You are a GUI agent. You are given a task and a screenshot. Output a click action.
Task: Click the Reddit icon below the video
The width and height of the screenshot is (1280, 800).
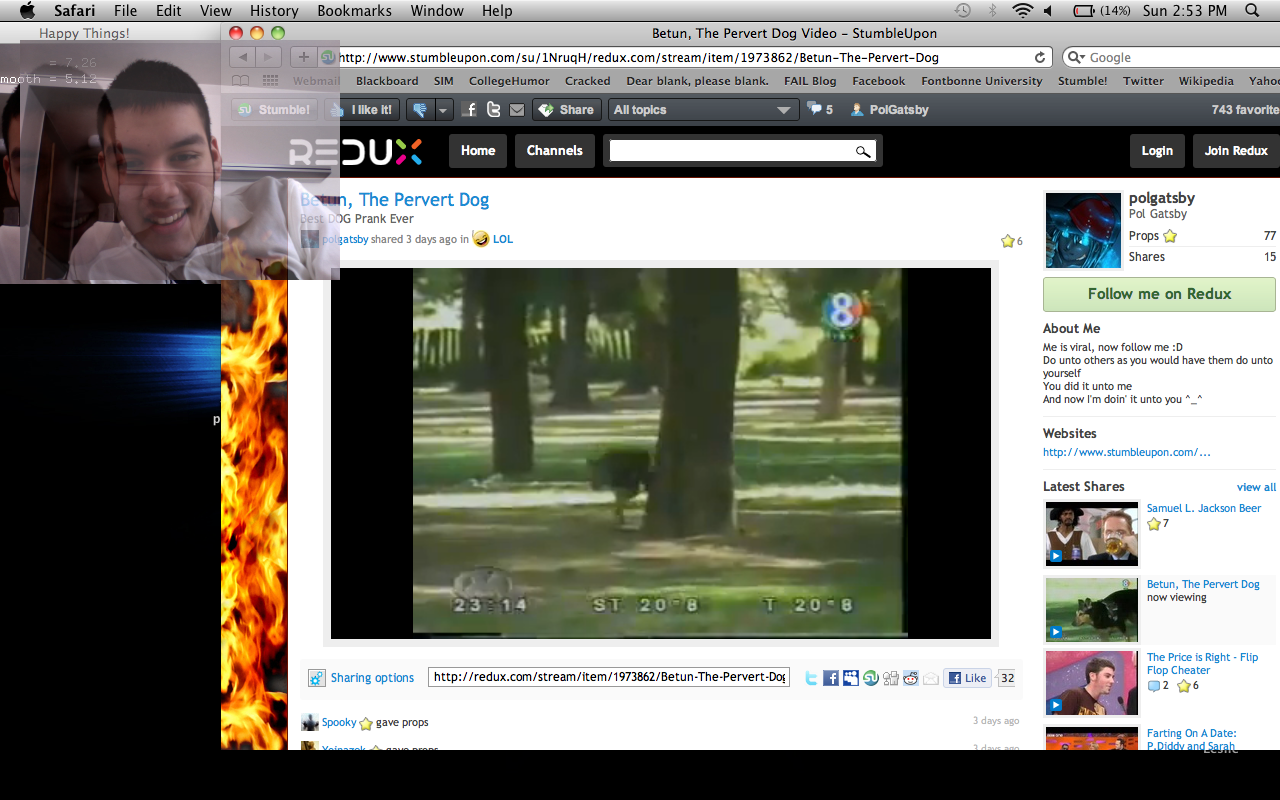[911, 678]
